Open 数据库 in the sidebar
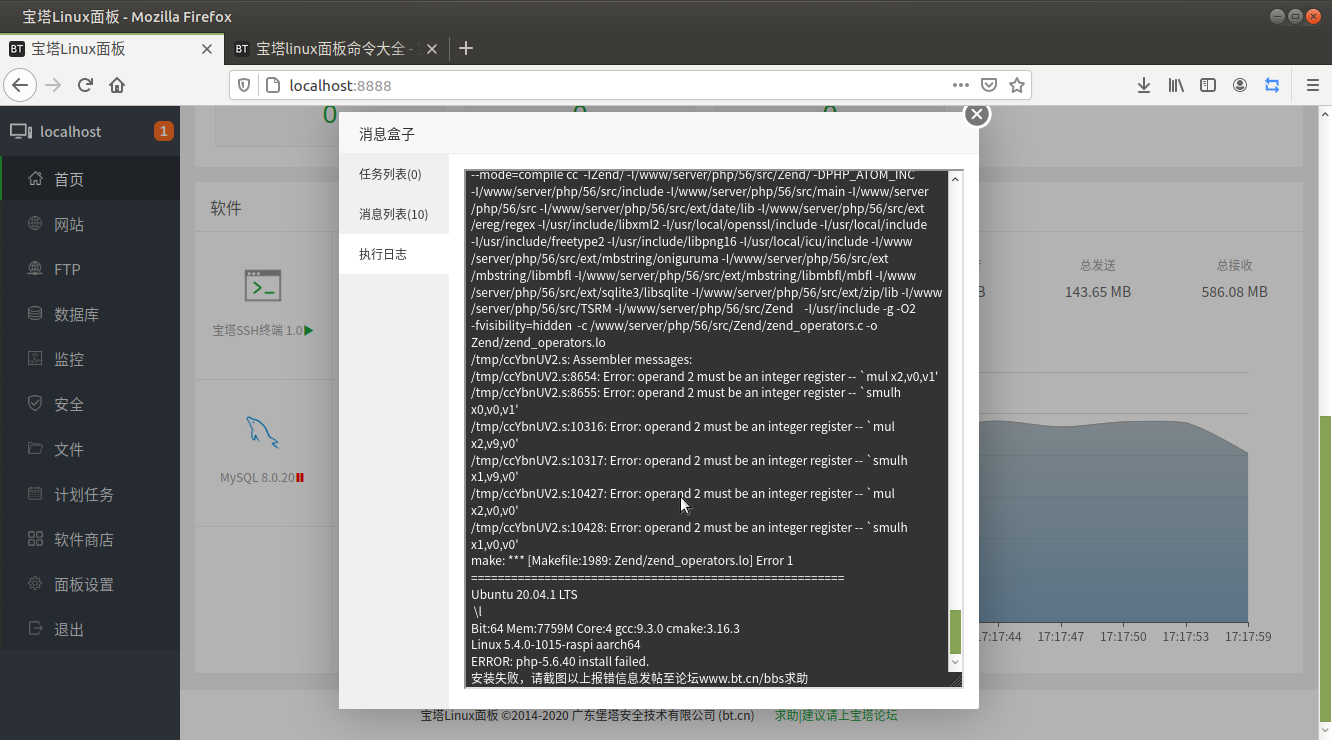 click(x=90, y=314)
